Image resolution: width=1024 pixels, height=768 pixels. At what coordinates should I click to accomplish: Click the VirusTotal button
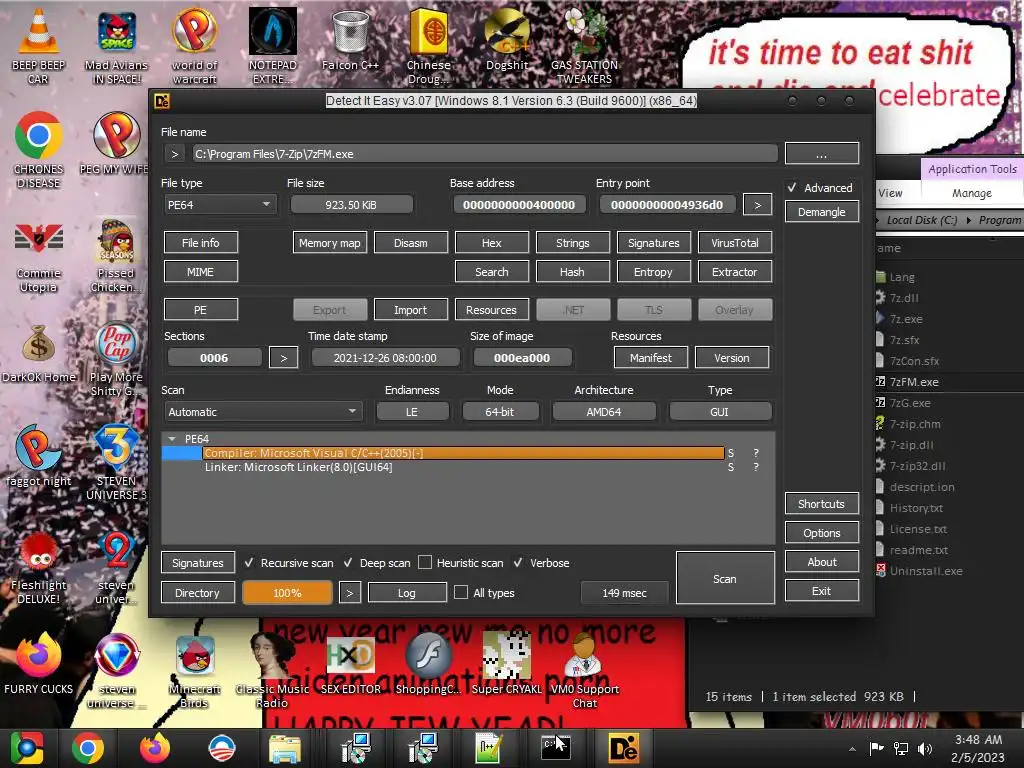click(x=735, y=243)
